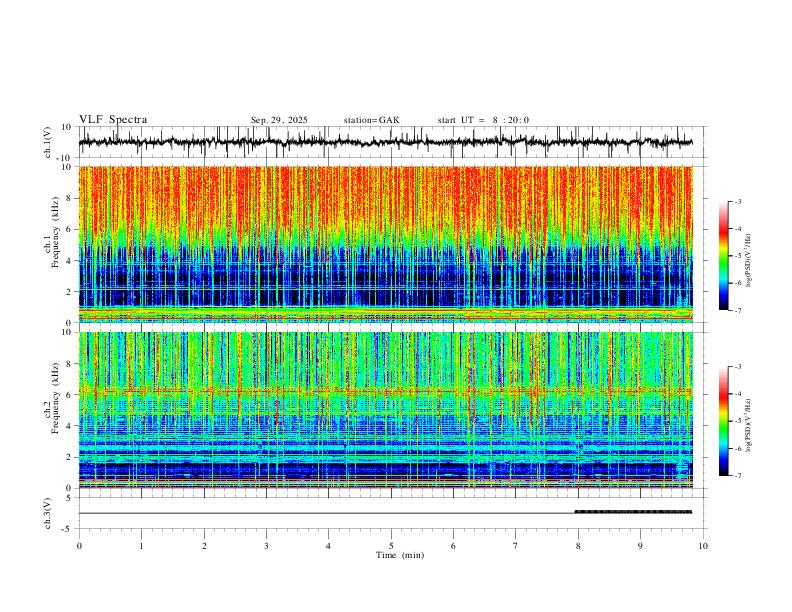Click the '-3' value on upper colorbar

tap(738, 201)
